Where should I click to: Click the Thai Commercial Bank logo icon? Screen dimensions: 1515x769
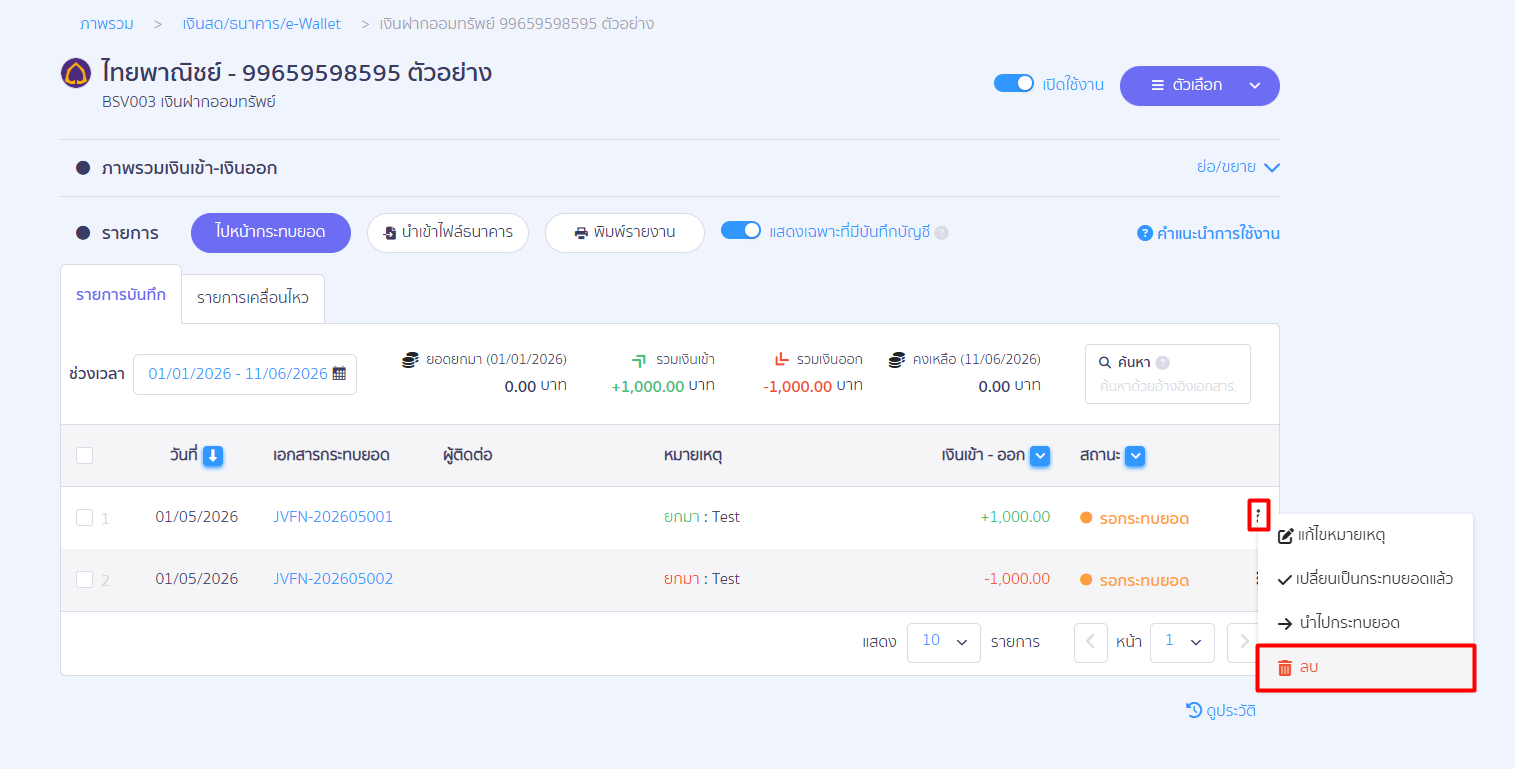pos(76,73)
